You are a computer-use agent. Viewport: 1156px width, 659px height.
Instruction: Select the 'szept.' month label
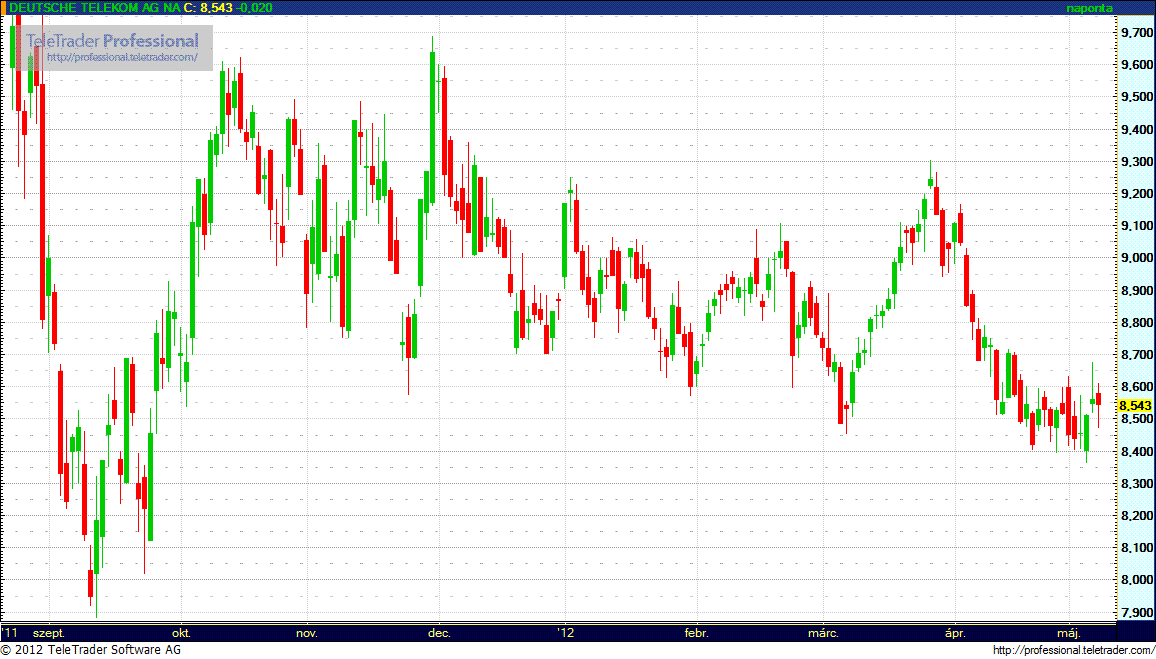click(48, 633)
